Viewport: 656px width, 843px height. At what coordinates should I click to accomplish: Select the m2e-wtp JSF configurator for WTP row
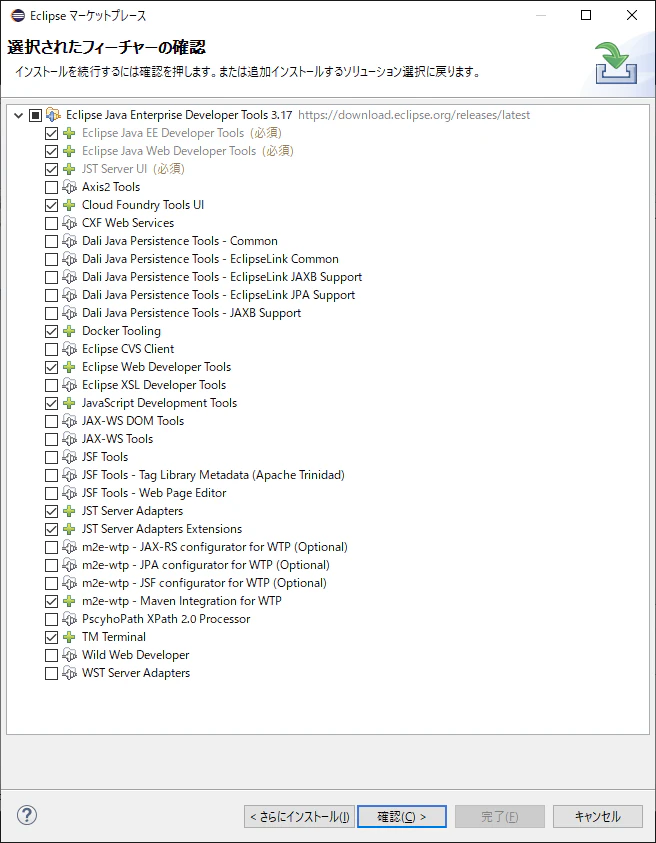tap(204, 583)
